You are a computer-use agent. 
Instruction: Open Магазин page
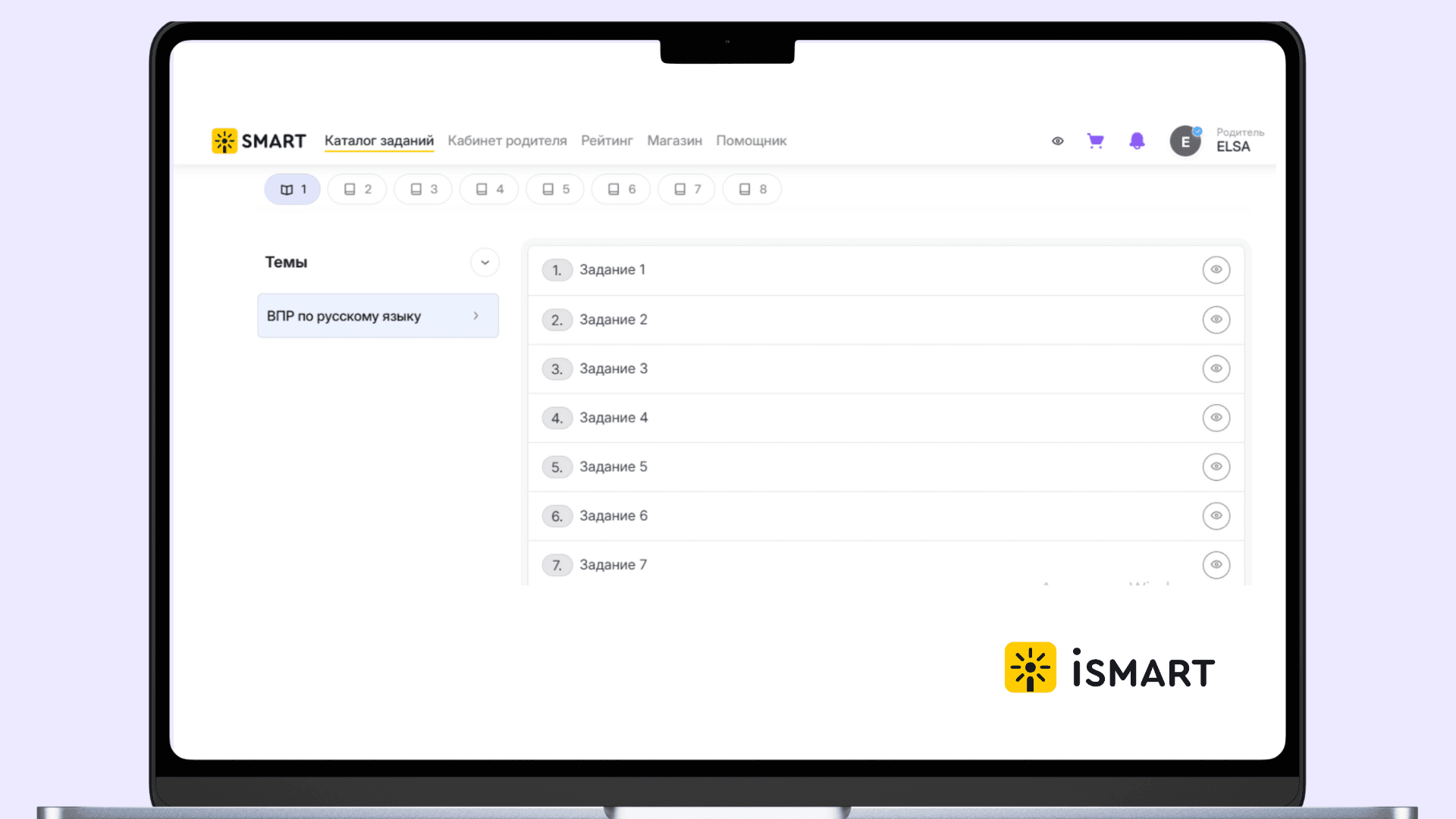(x=674, y=141)
